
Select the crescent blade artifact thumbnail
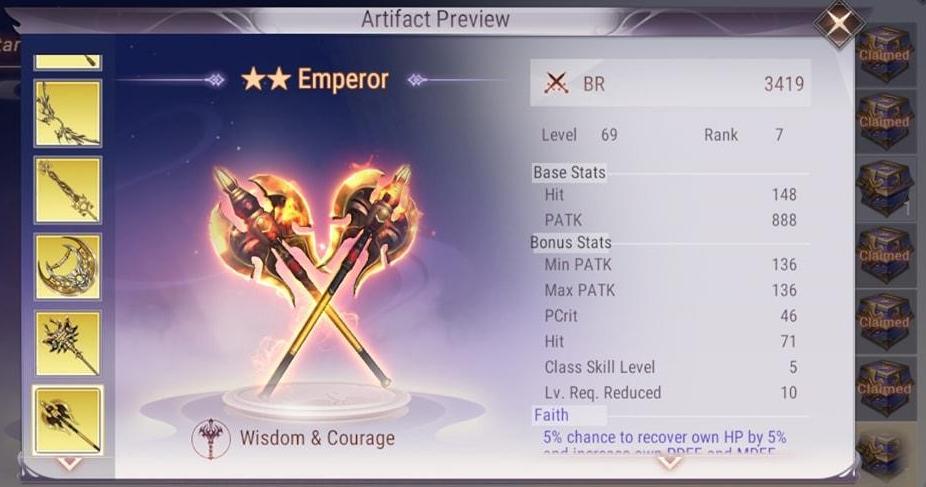(x=68, y=267)
